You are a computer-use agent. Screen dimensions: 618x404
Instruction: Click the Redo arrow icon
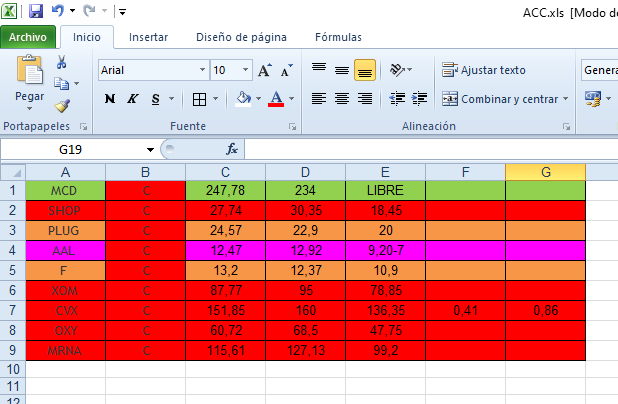(x=89, y=11)
